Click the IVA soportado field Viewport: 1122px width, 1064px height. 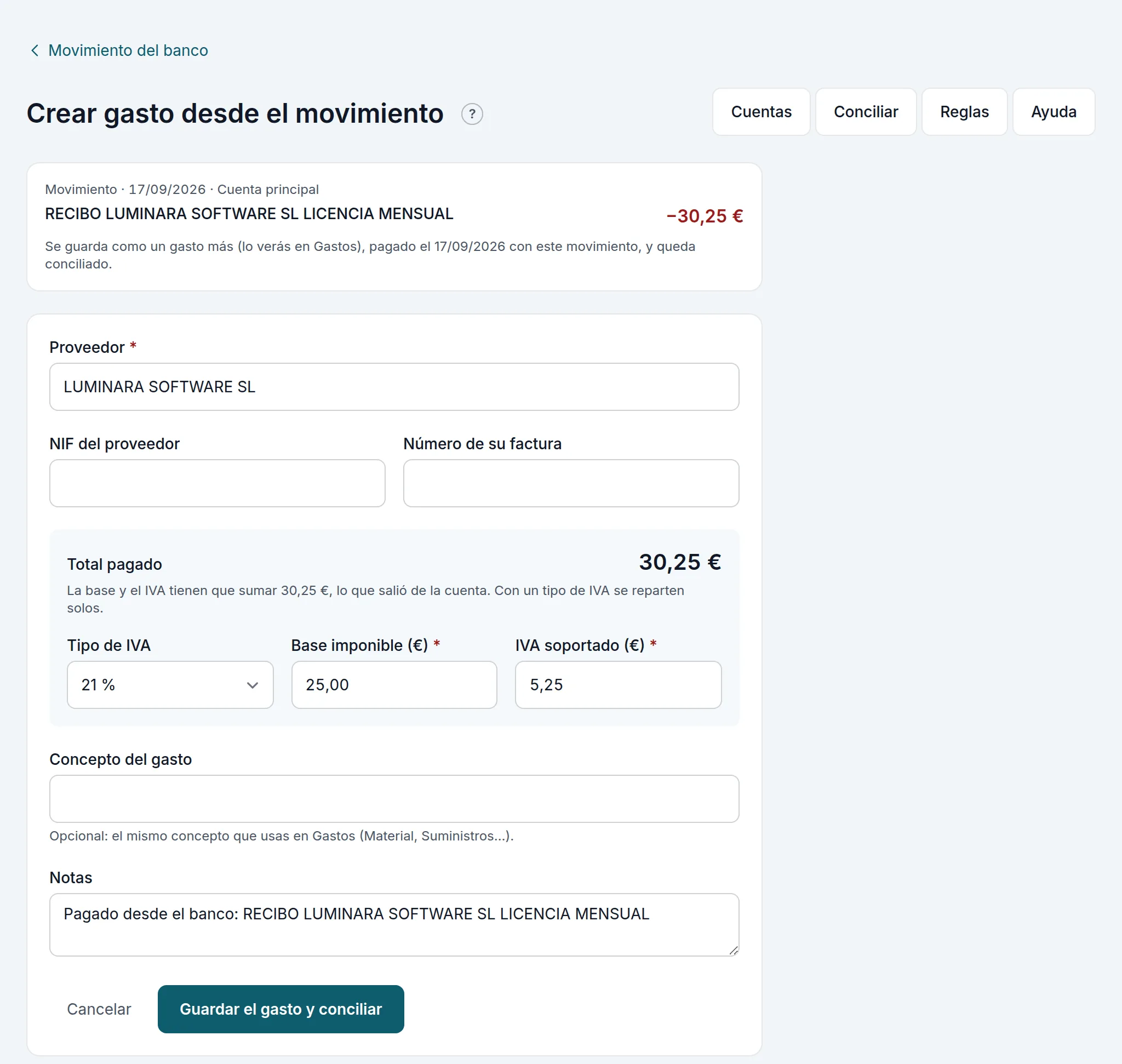619,684
